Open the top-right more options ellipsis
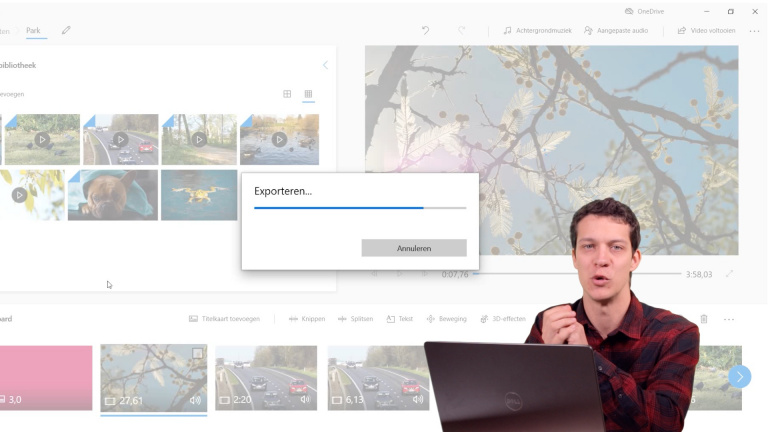The width and height of the screenshot is (768, 432). pos(754,31)
